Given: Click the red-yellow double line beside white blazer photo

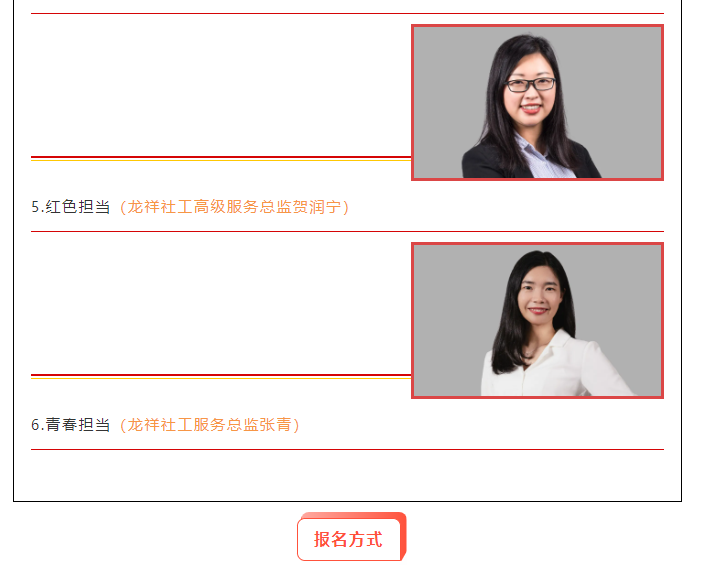Looking at the screenshot, I should [x=221, y=376].
